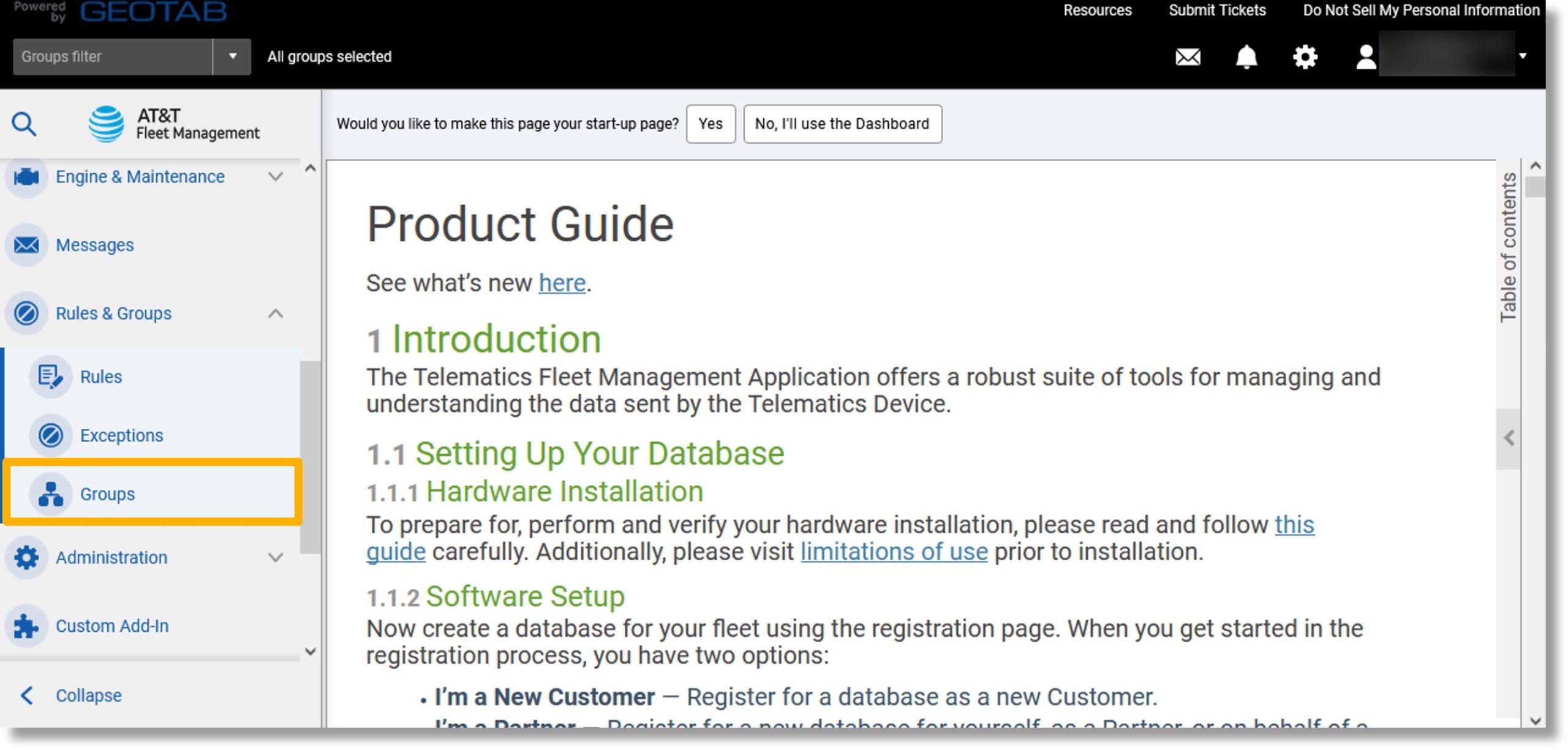
Task: Click inside the Groups filter field
Action: point(113,56)
